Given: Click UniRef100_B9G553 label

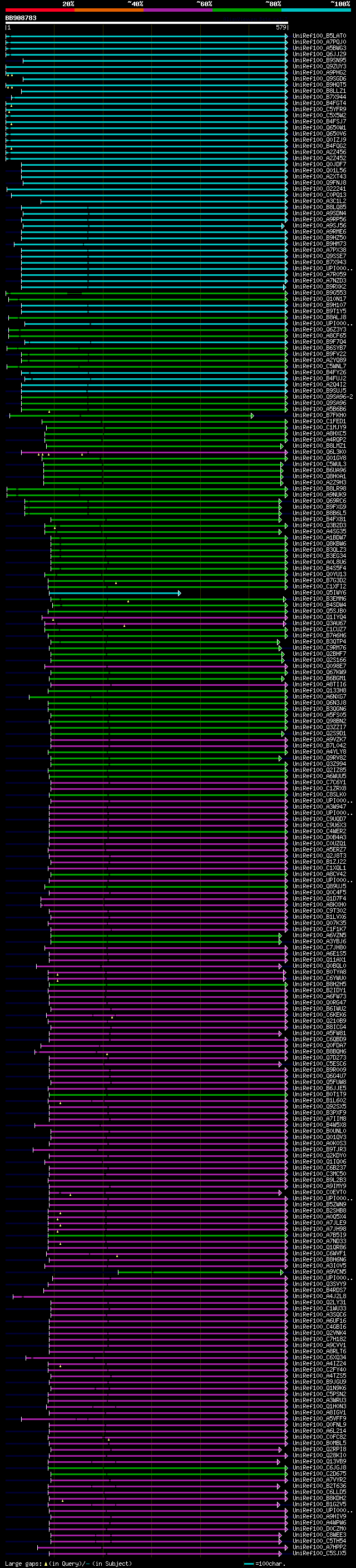Looking at the screenshot, I should pos(319,293).
